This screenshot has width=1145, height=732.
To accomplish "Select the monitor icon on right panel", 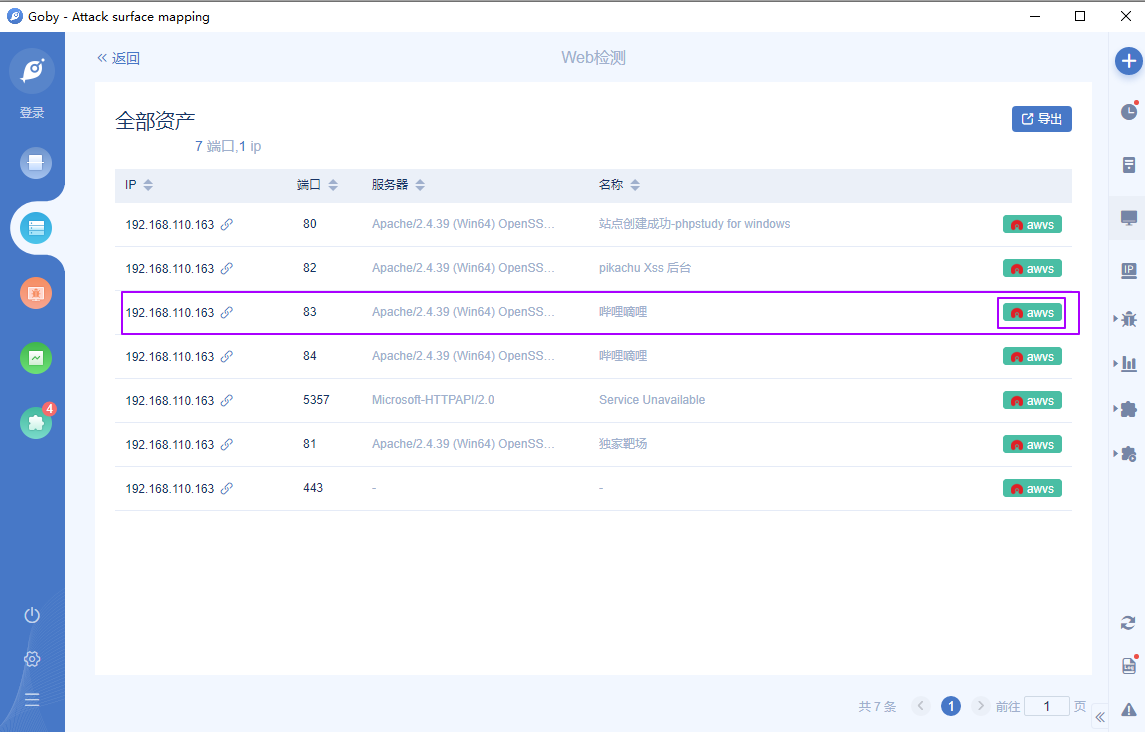I will 1129,218.
